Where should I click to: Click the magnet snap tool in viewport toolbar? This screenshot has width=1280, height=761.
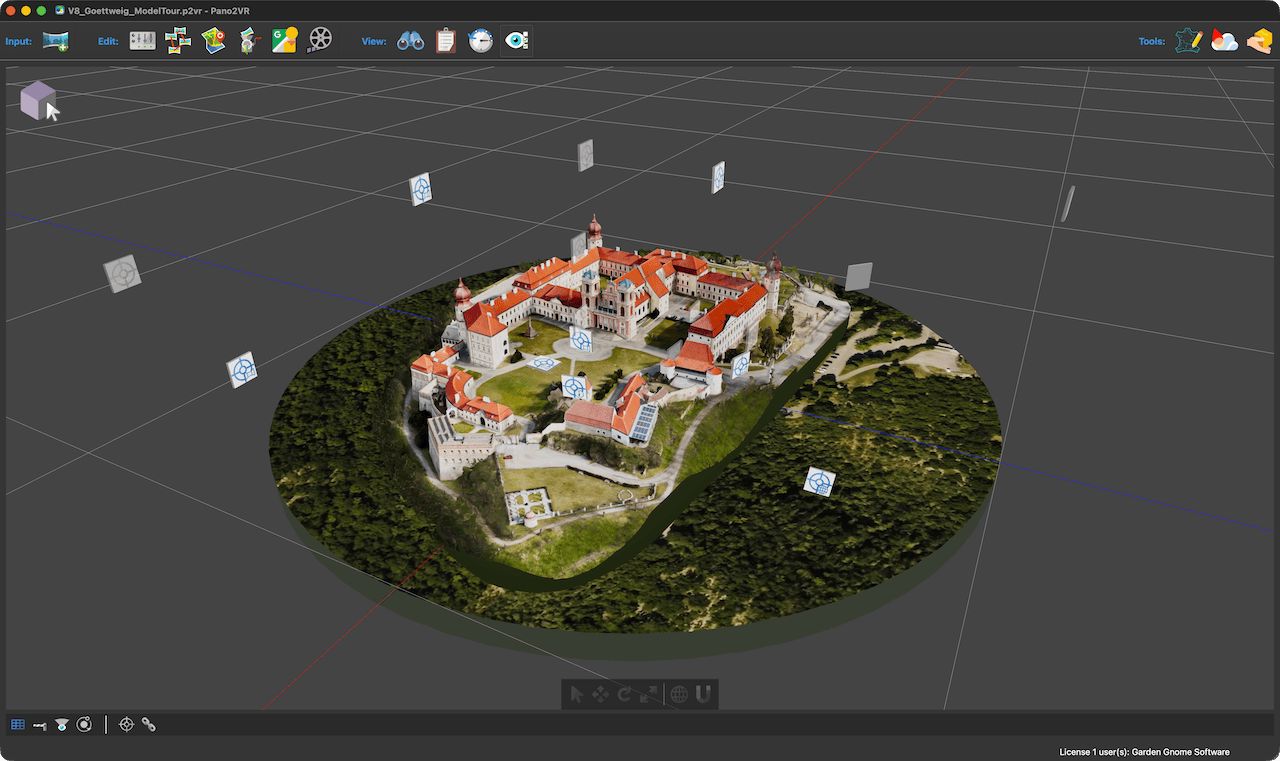click(x=703, y=694)
